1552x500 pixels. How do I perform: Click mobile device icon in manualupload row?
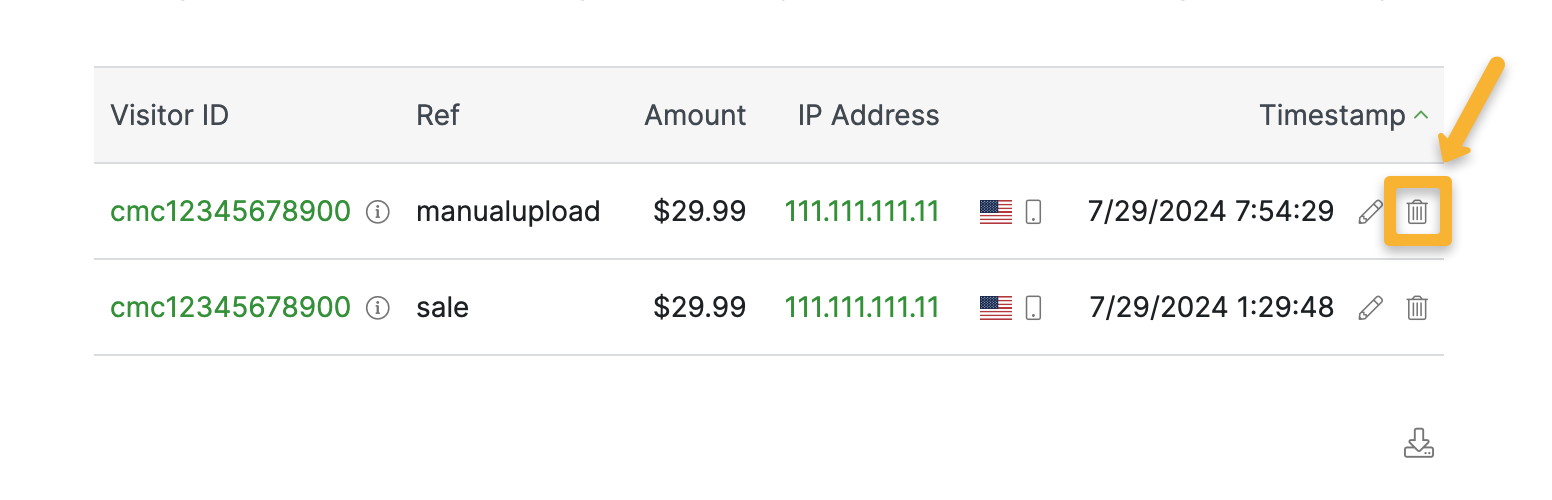click(1034, 212)
